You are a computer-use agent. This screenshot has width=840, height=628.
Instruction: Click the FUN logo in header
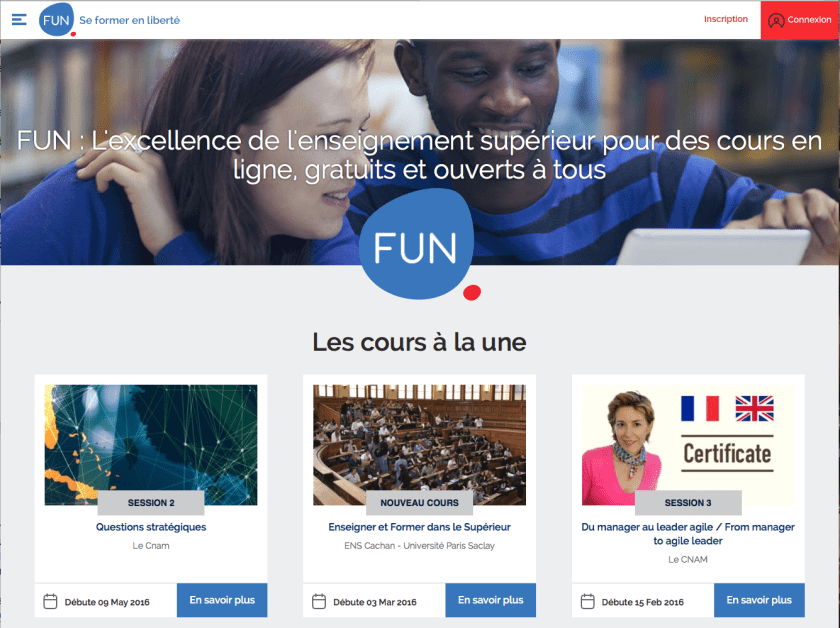click(x=57, y=20)
